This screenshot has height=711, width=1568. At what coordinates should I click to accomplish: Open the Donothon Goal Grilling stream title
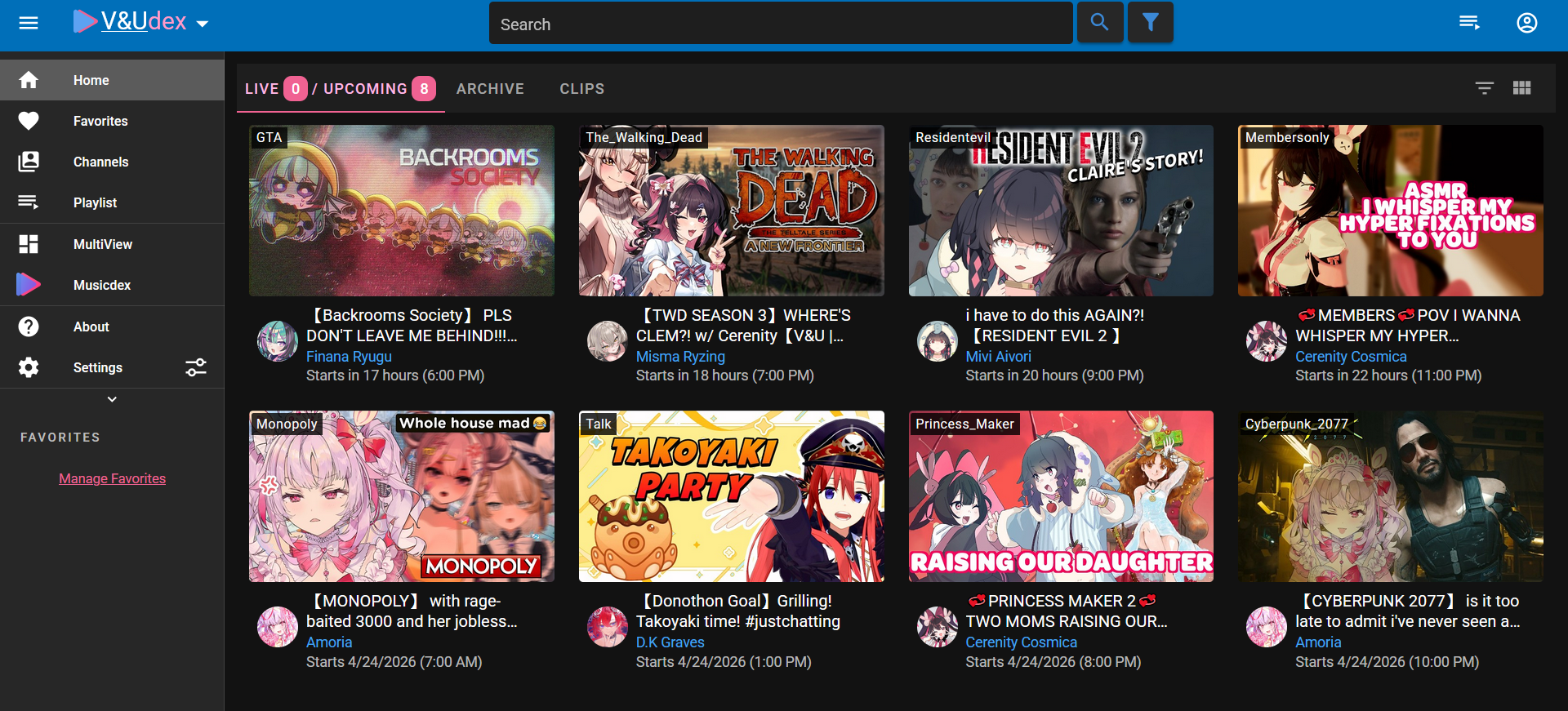point(738,611)
